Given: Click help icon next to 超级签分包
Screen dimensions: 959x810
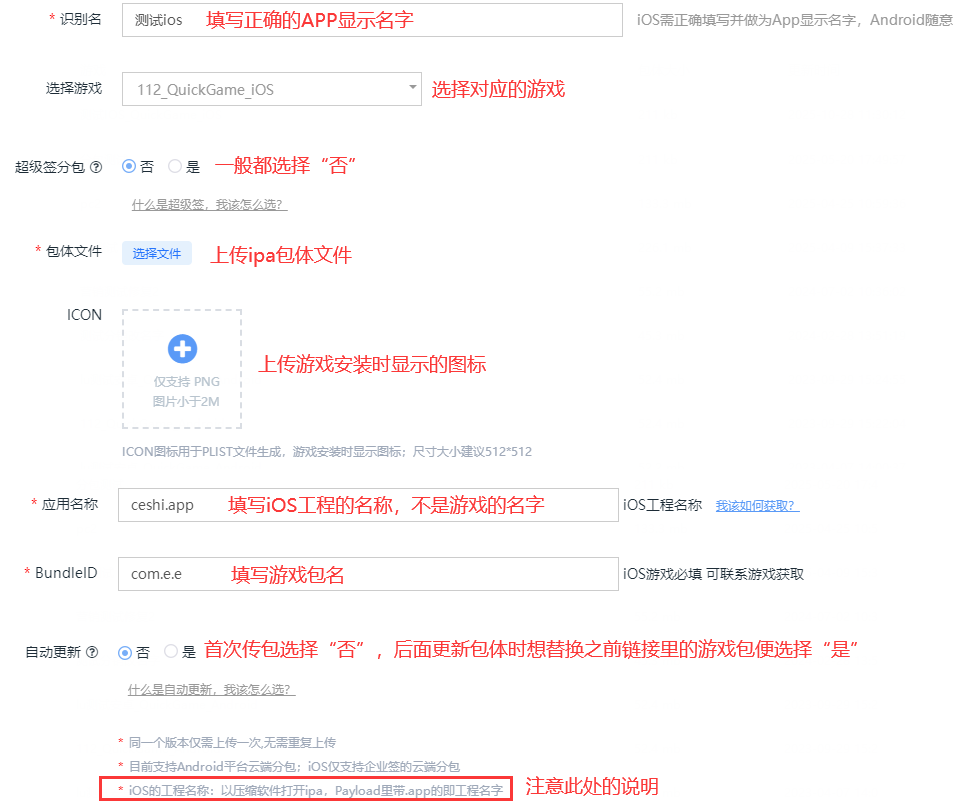Looking at the screenshot, I should tap(96, 168).
